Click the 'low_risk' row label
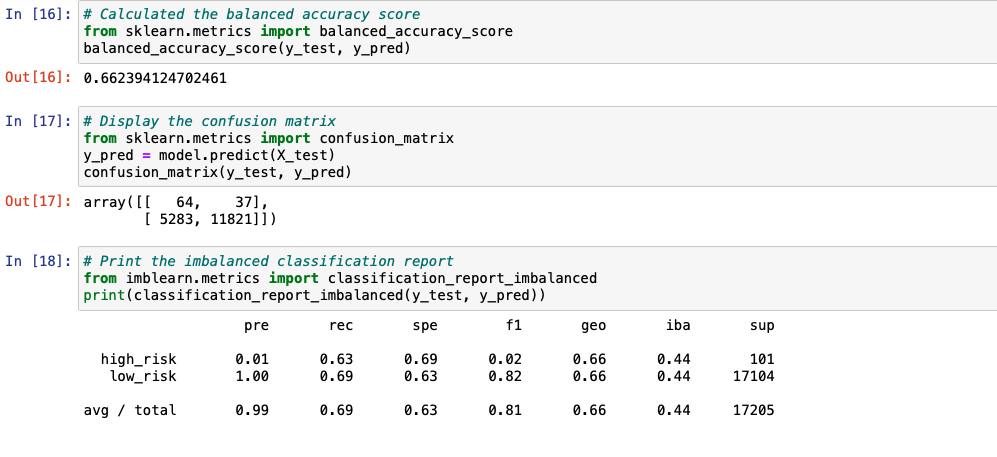997x457 pixels. pyautogui.click(x=143, y=376)
